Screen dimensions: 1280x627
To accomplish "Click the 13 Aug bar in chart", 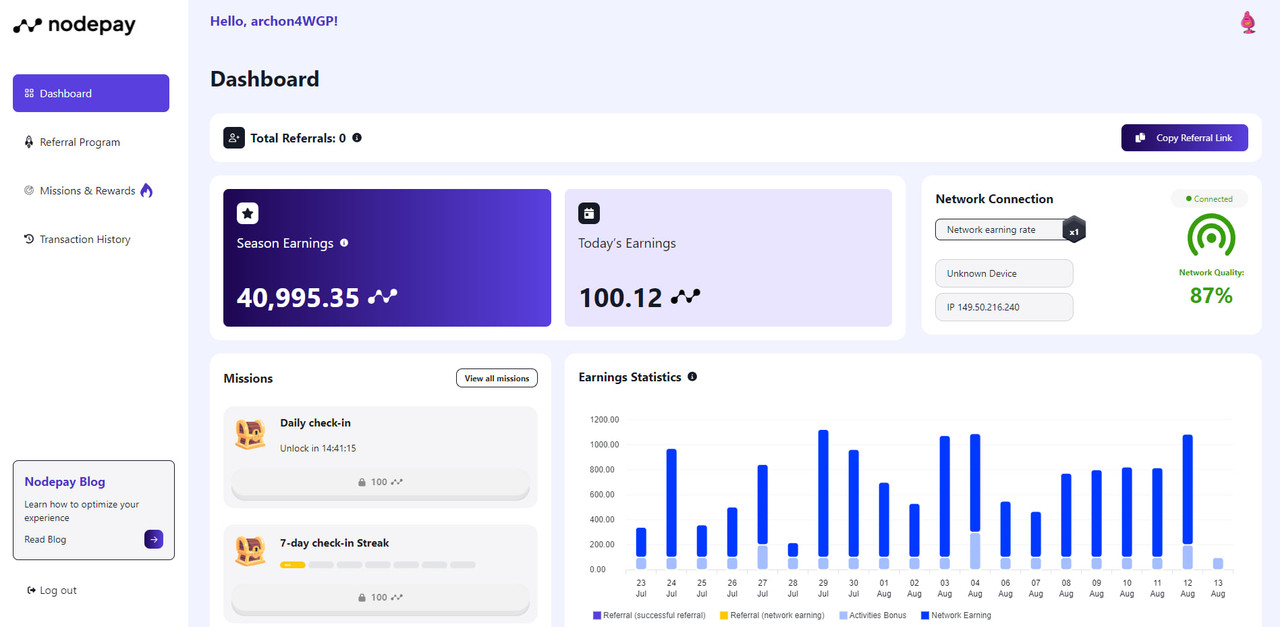I will [1218, 564].
